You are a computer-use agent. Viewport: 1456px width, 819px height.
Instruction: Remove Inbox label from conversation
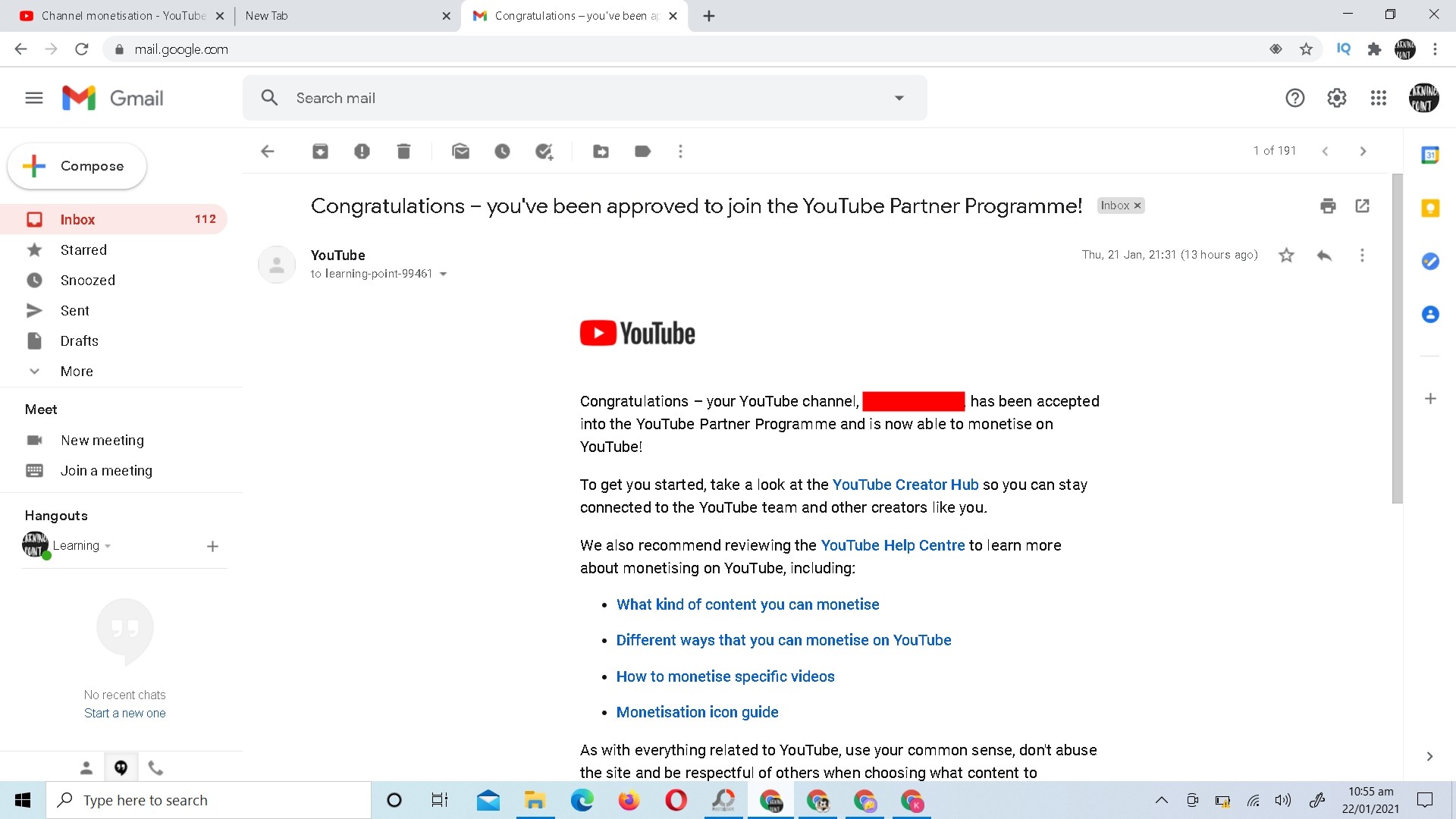click(1137, 206)
